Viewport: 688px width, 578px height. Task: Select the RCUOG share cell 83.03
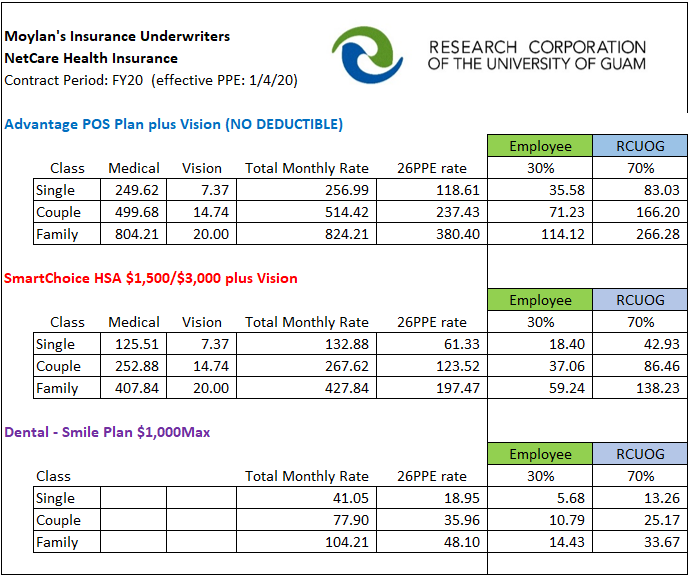(x=640, y=190)
